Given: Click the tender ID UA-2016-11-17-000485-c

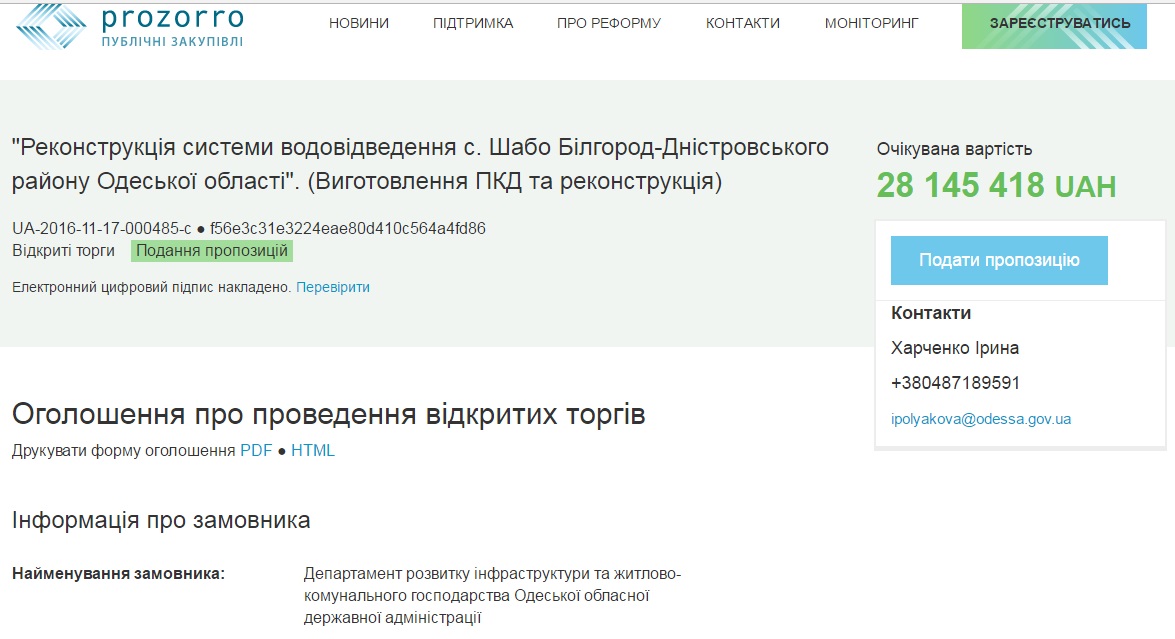Looking at the screenshot, I should coord(101,228).
